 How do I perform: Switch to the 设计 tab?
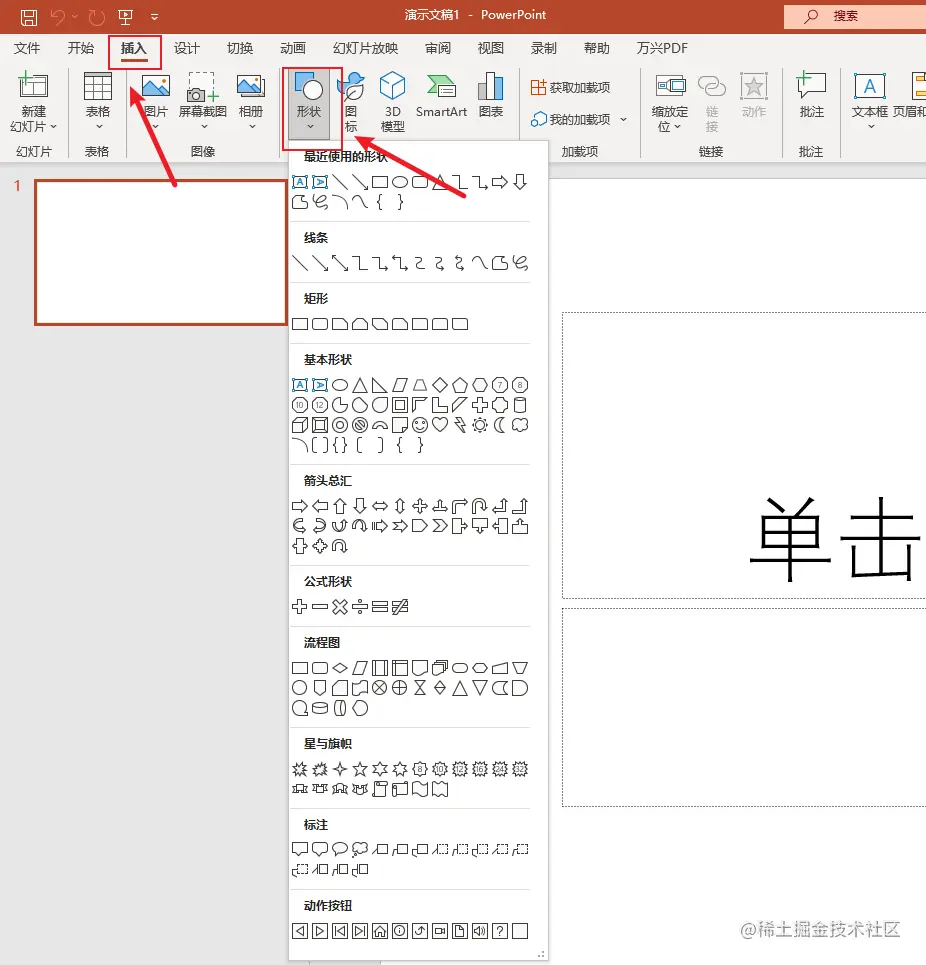[x=187, y=48]
